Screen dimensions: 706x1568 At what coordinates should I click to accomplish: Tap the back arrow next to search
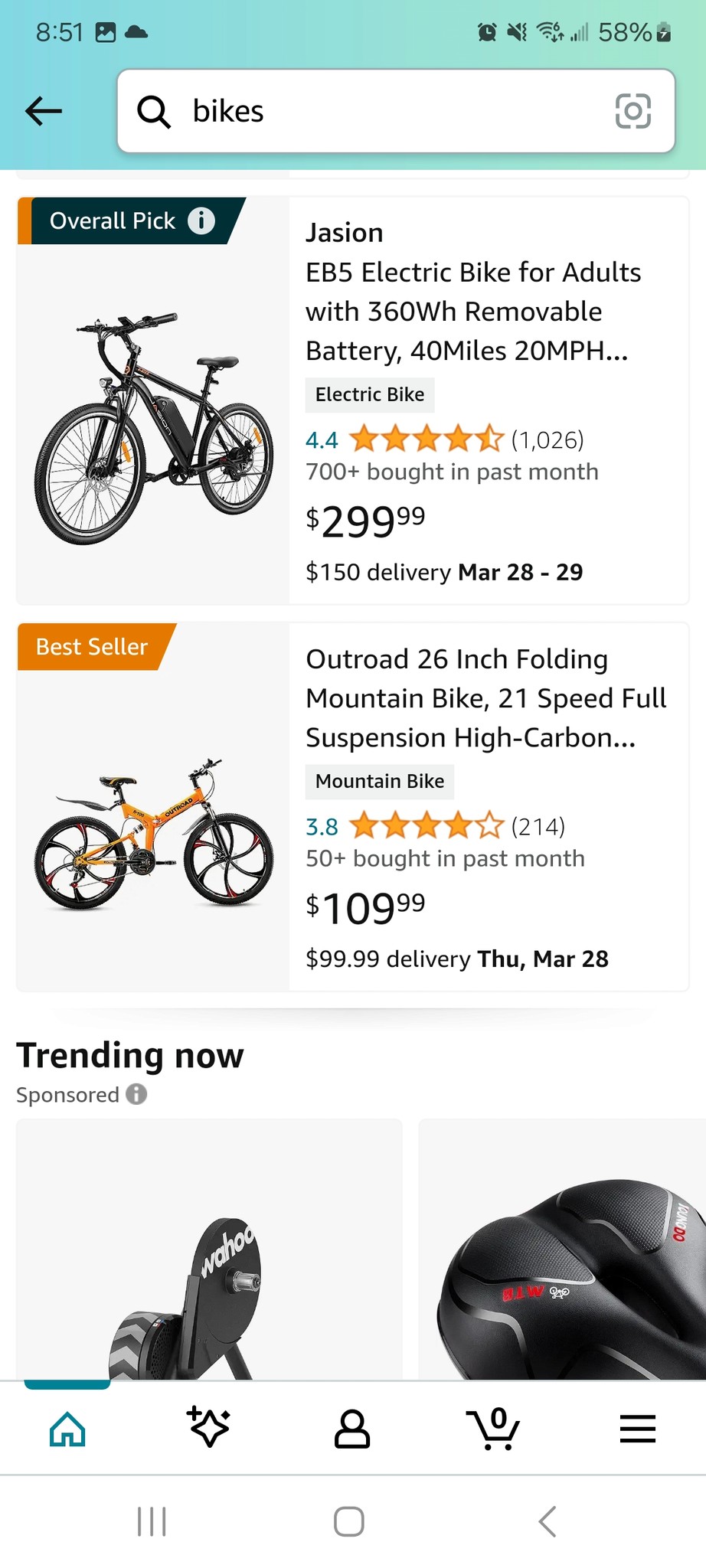click(44, 111)
